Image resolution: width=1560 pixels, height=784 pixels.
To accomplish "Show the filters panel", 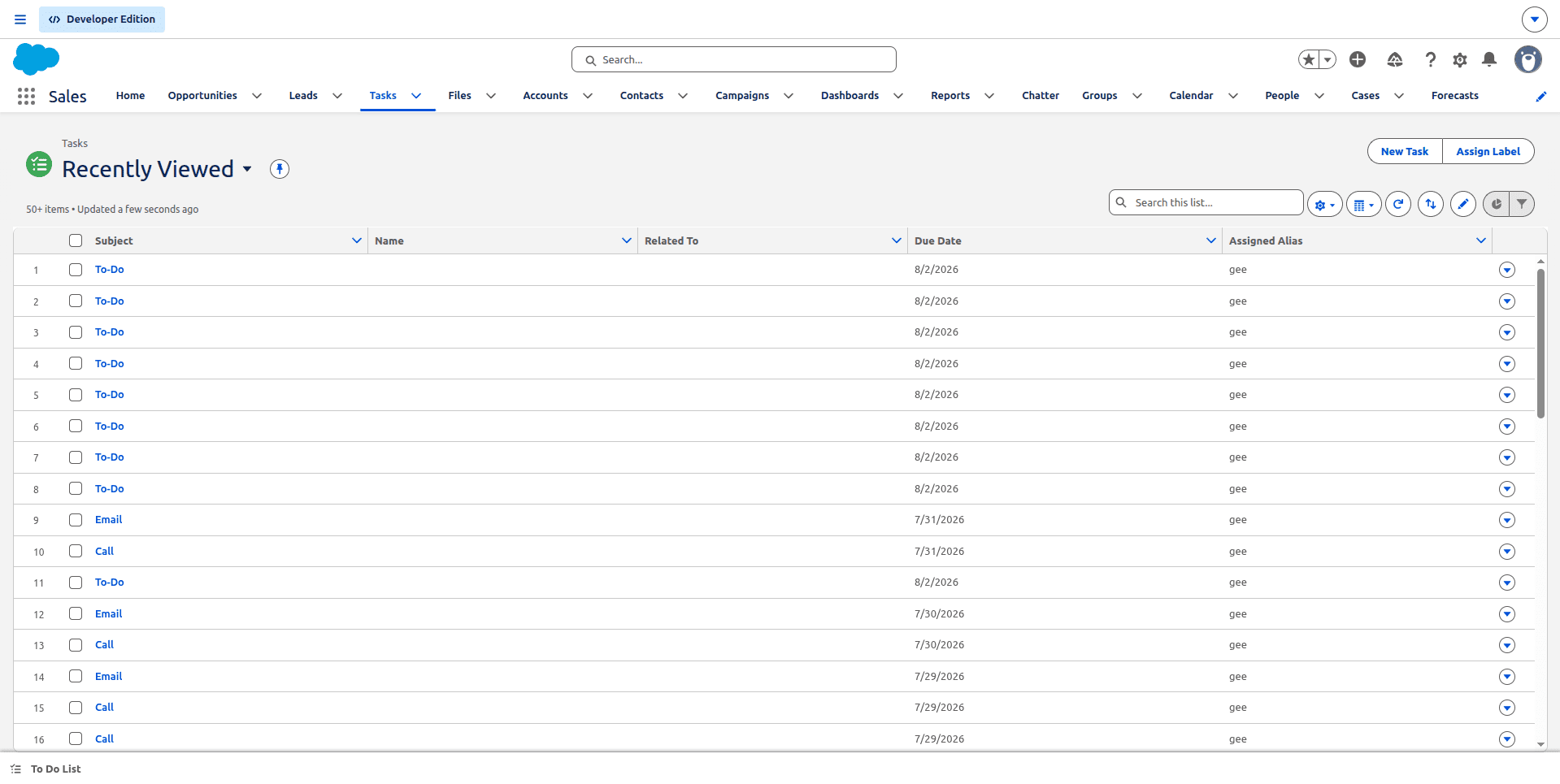I will click(x=1522, y=204).
